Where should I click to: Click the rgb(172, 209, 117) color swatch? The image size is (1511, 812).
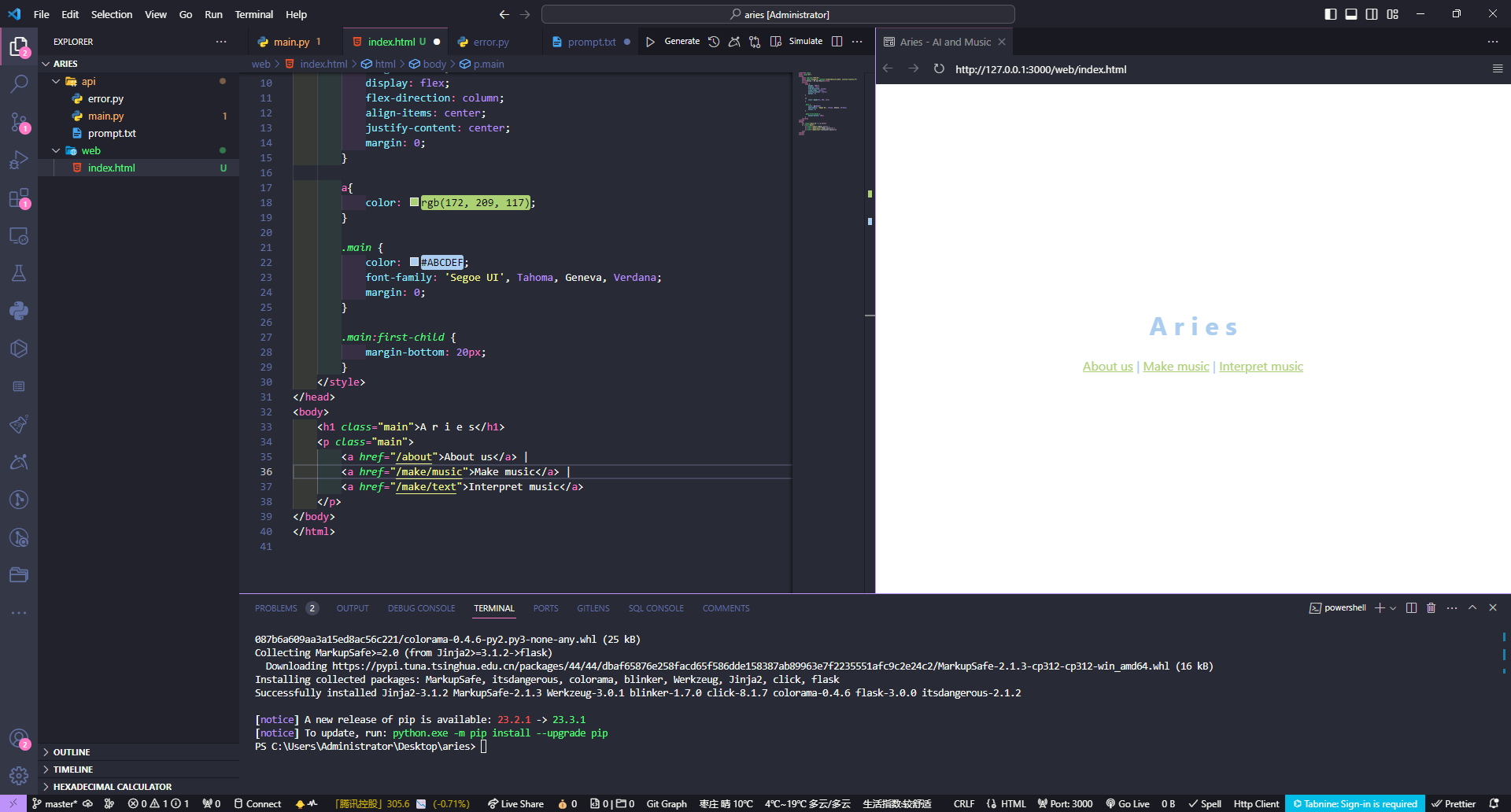[x=414, y=202]
